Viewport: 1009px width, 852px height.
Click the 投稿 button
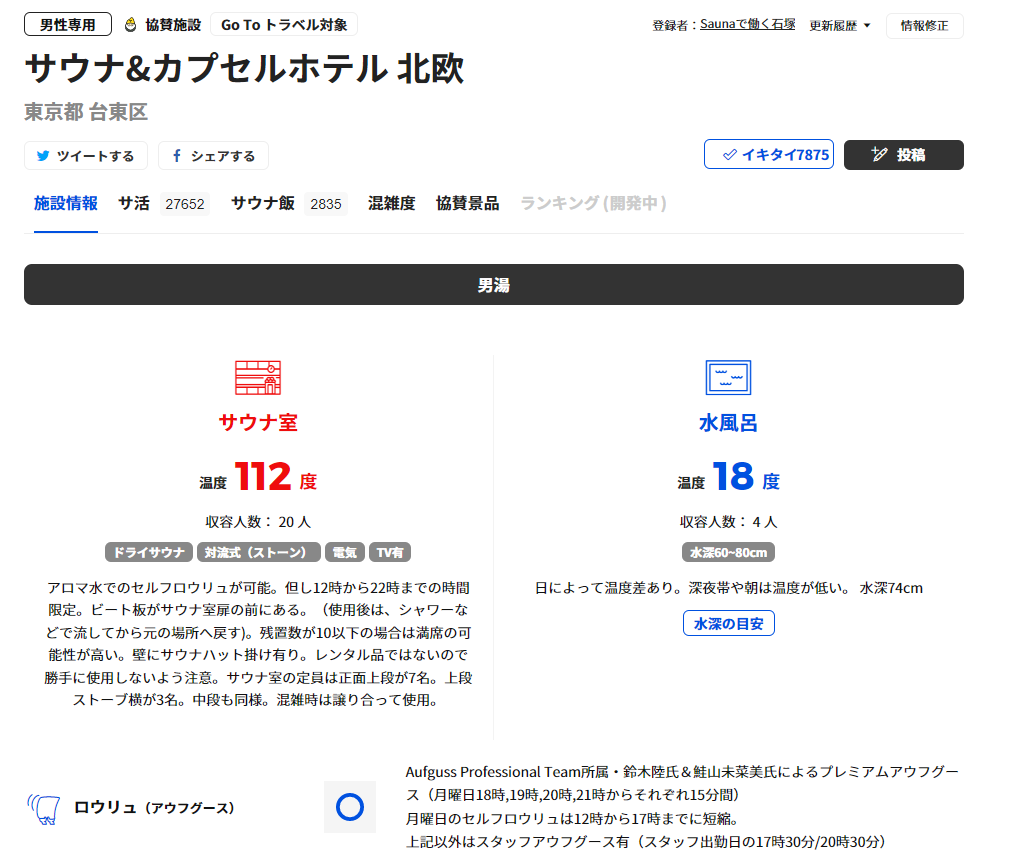click(x=903, y=154)
